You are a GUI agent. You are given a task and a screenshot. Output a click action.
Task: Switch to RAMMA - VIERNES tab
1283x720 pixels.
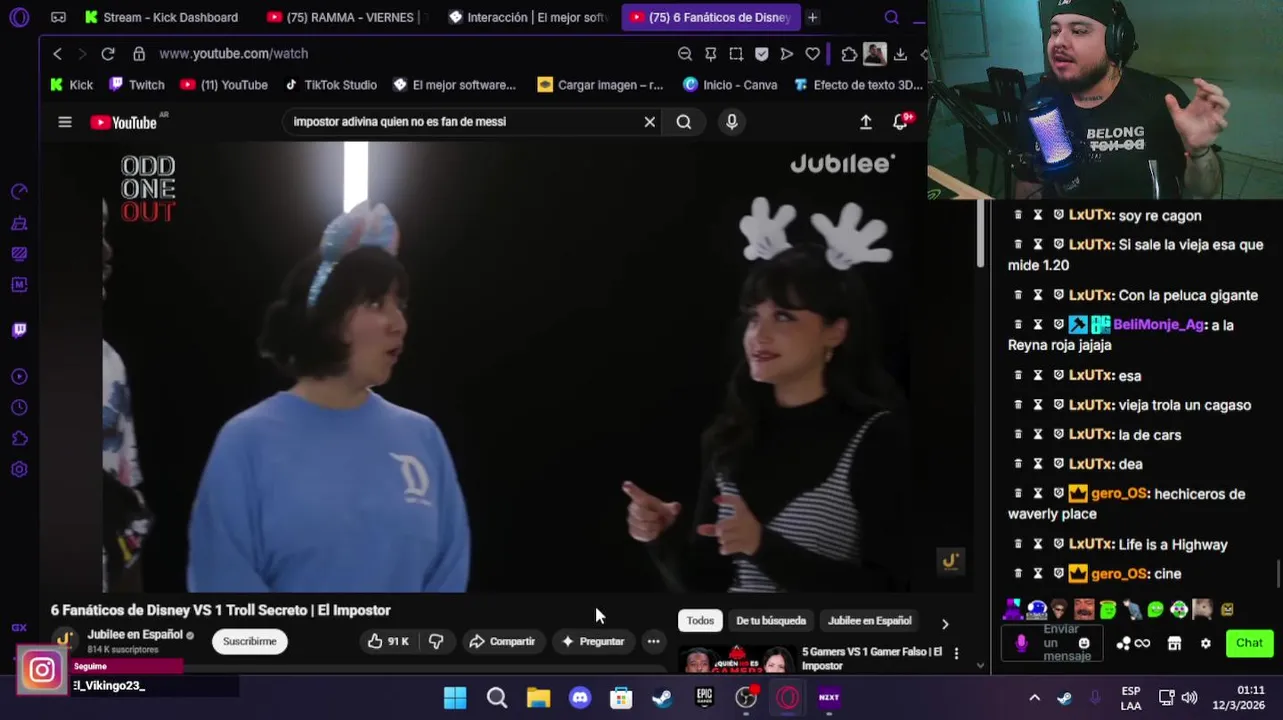347,17
